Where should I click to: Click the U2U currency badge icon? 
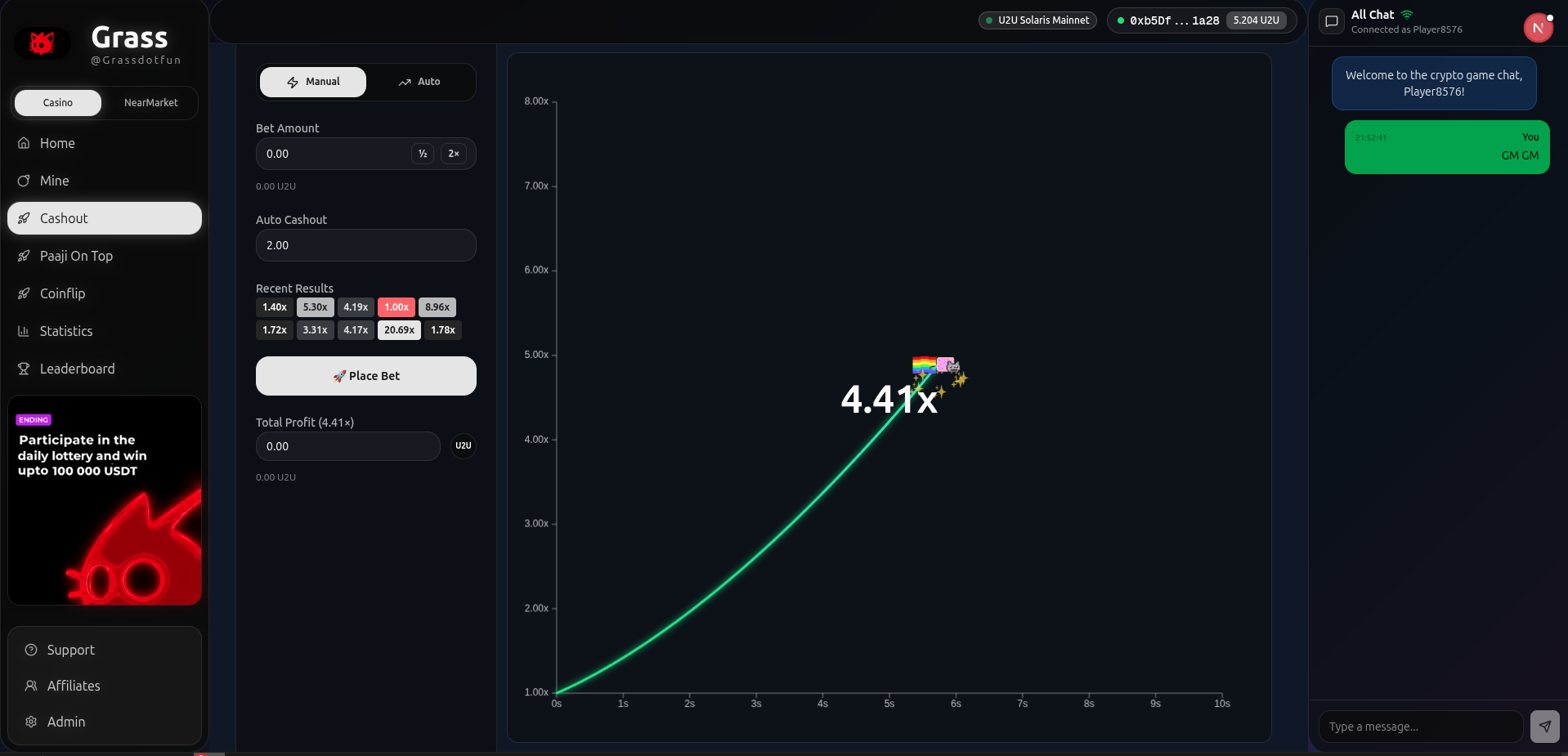[x=464, y=446]
